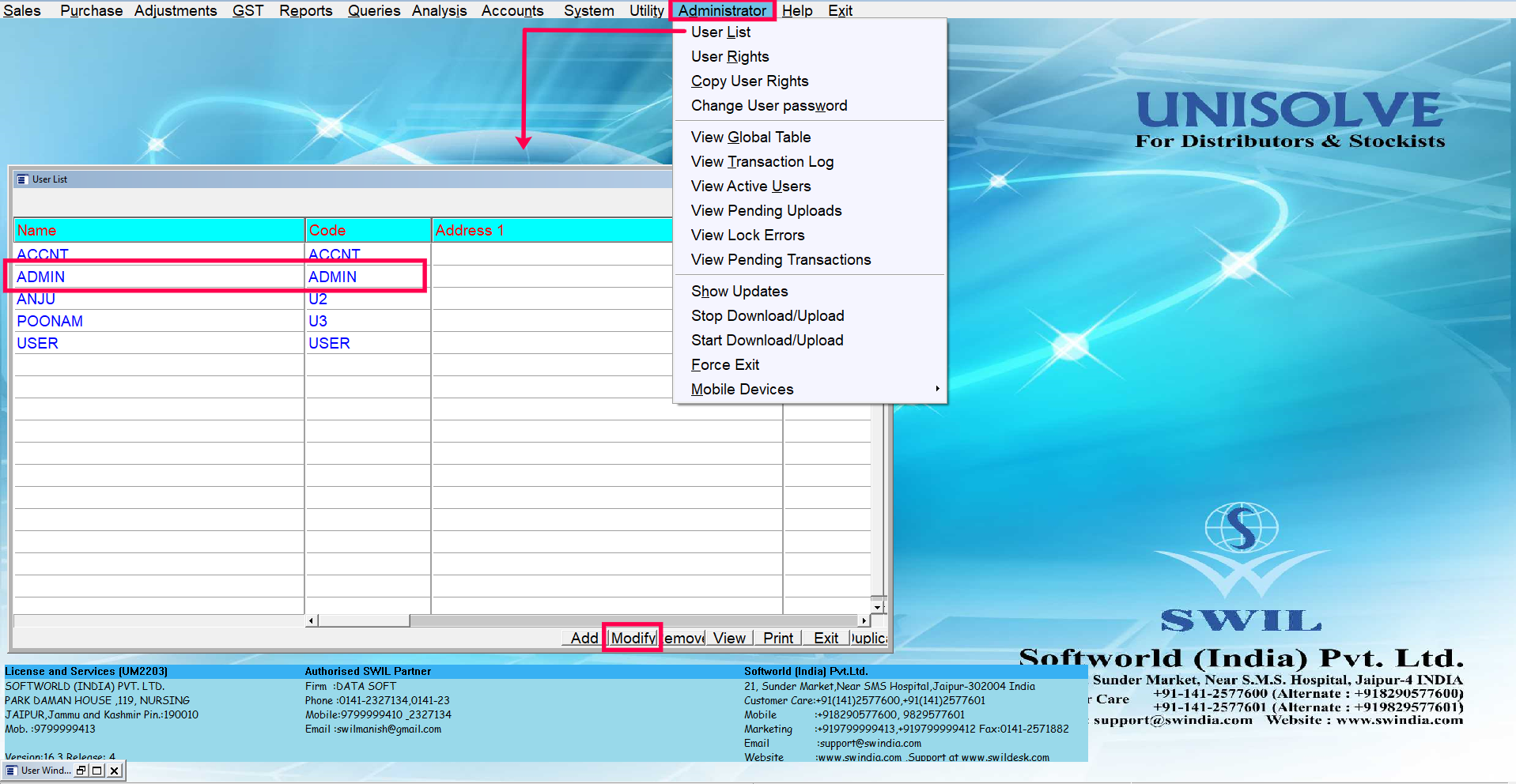The height and width of the screenshot is (784, 1516).
Task: Open the Purchase menu
Action: pos(91,10)
